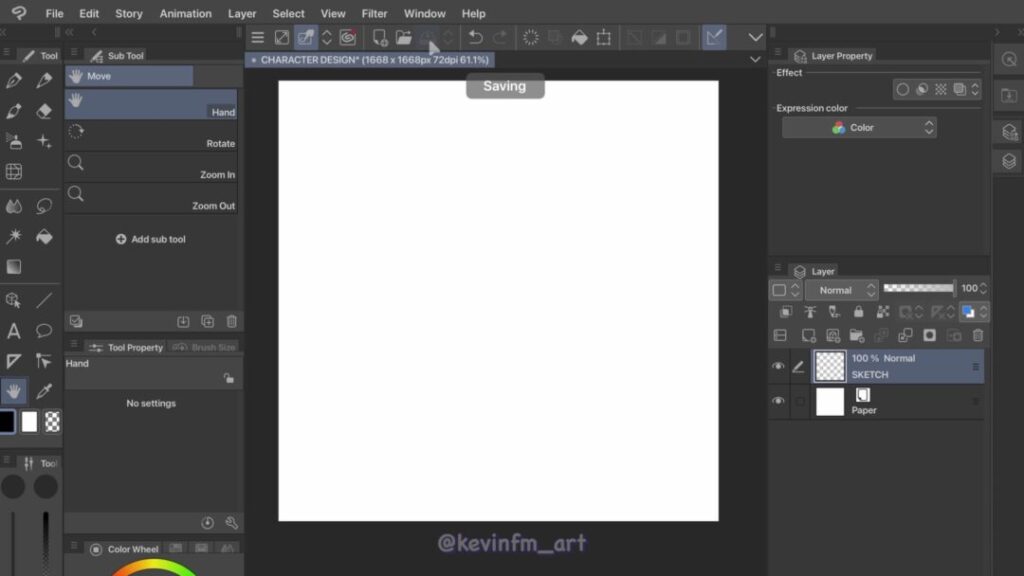The width and height of the screenshot is (1024, 576).
Task: Select the Zoom Out sub tool
Action: click(x=151, y=199)
